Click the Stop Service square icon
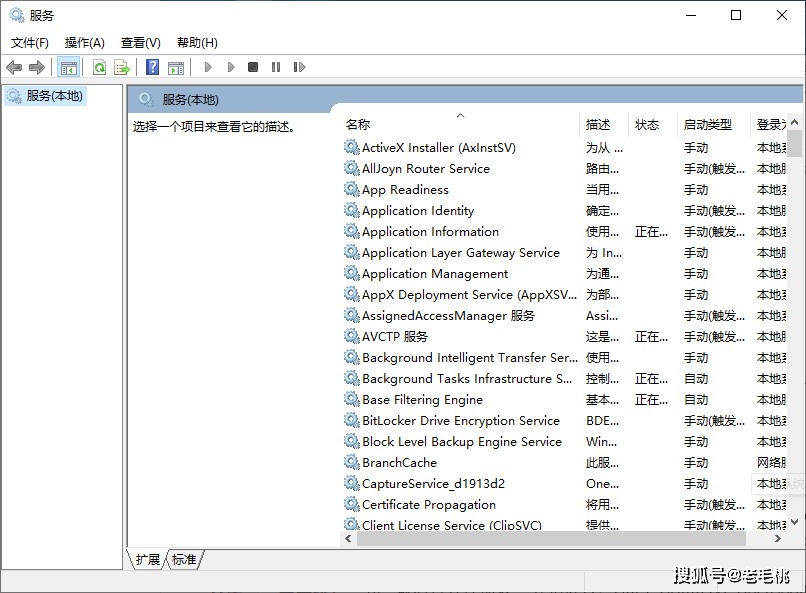 [x=252, y=67]
